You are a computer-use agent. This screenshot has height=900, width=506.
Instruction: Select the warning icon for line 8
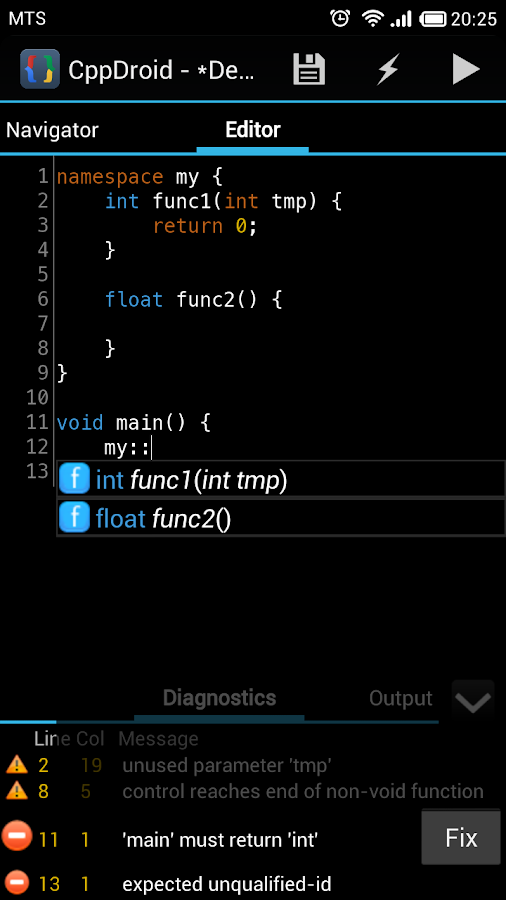[x=17, y=792]
